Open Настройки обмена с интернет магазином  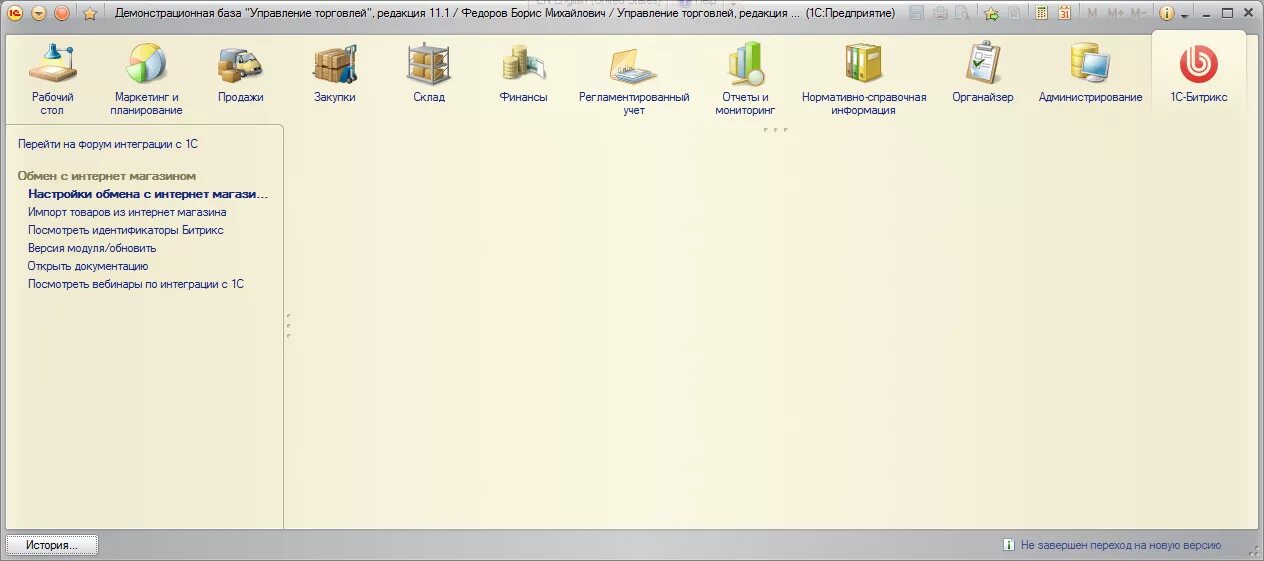tap(149, 194)
